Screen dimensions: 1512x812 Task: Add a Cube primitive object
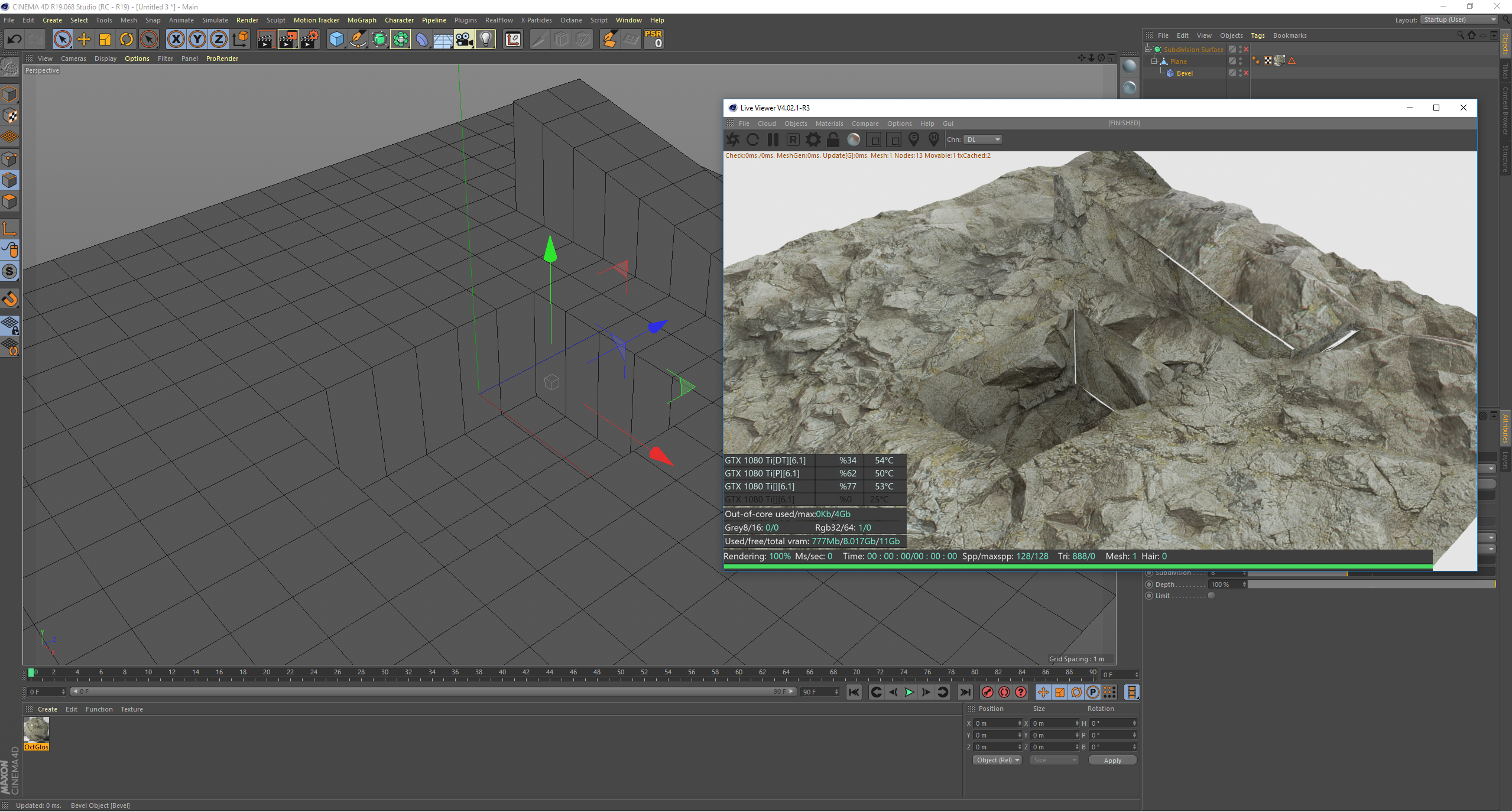336,39
